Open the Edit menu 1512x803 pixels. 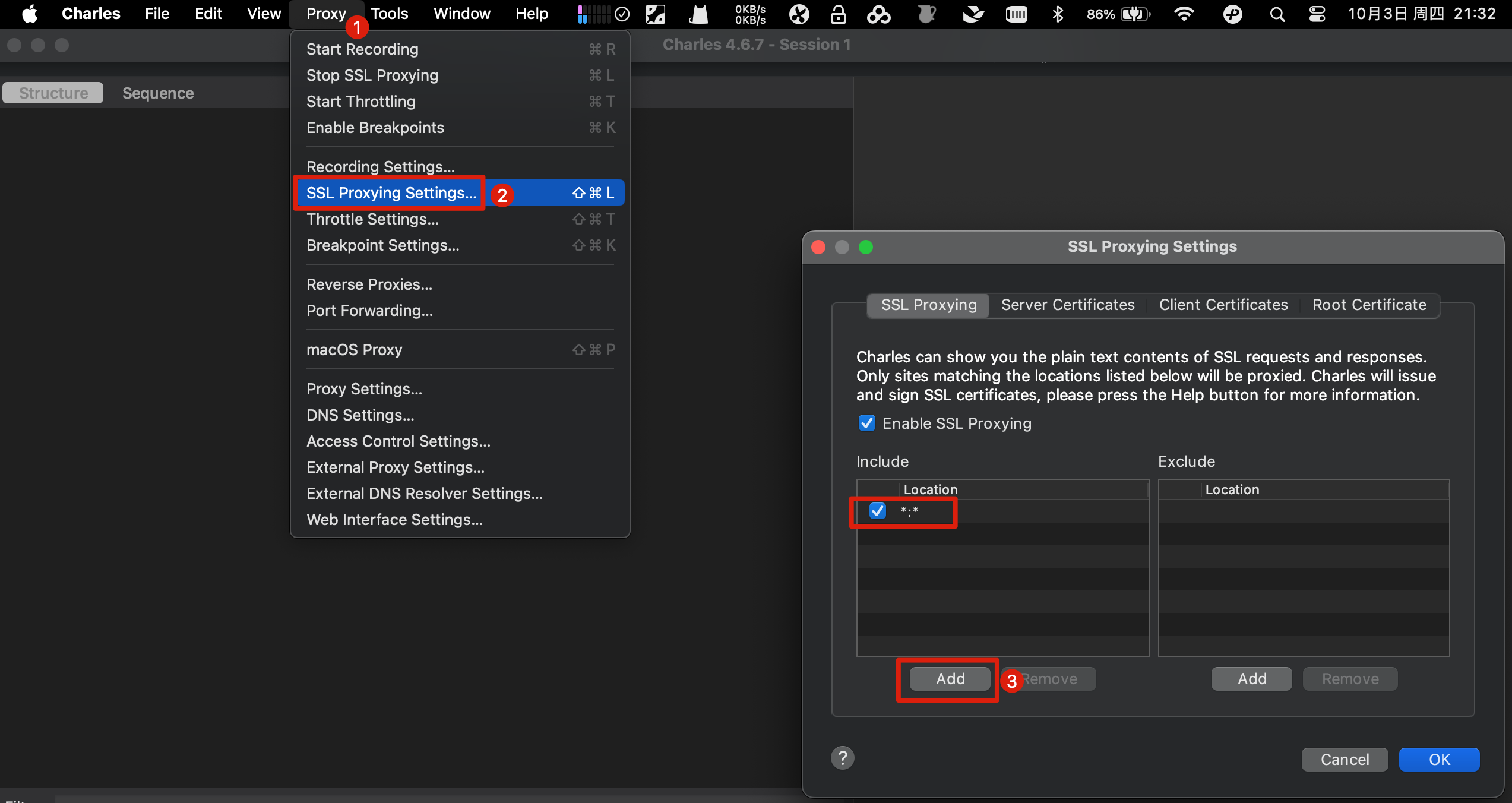(208, 14)
